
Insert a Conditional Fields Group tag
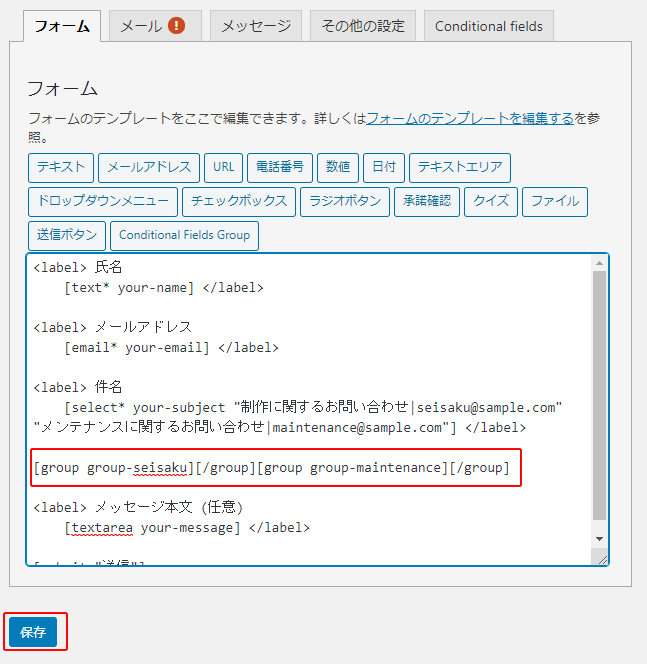[184, 235]
